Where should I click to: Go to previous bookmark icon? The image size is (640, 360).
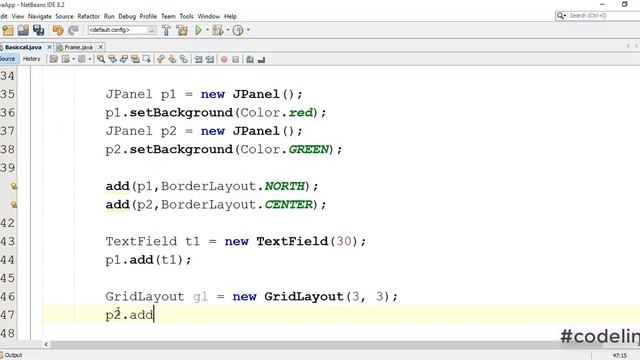click(161, 60)
